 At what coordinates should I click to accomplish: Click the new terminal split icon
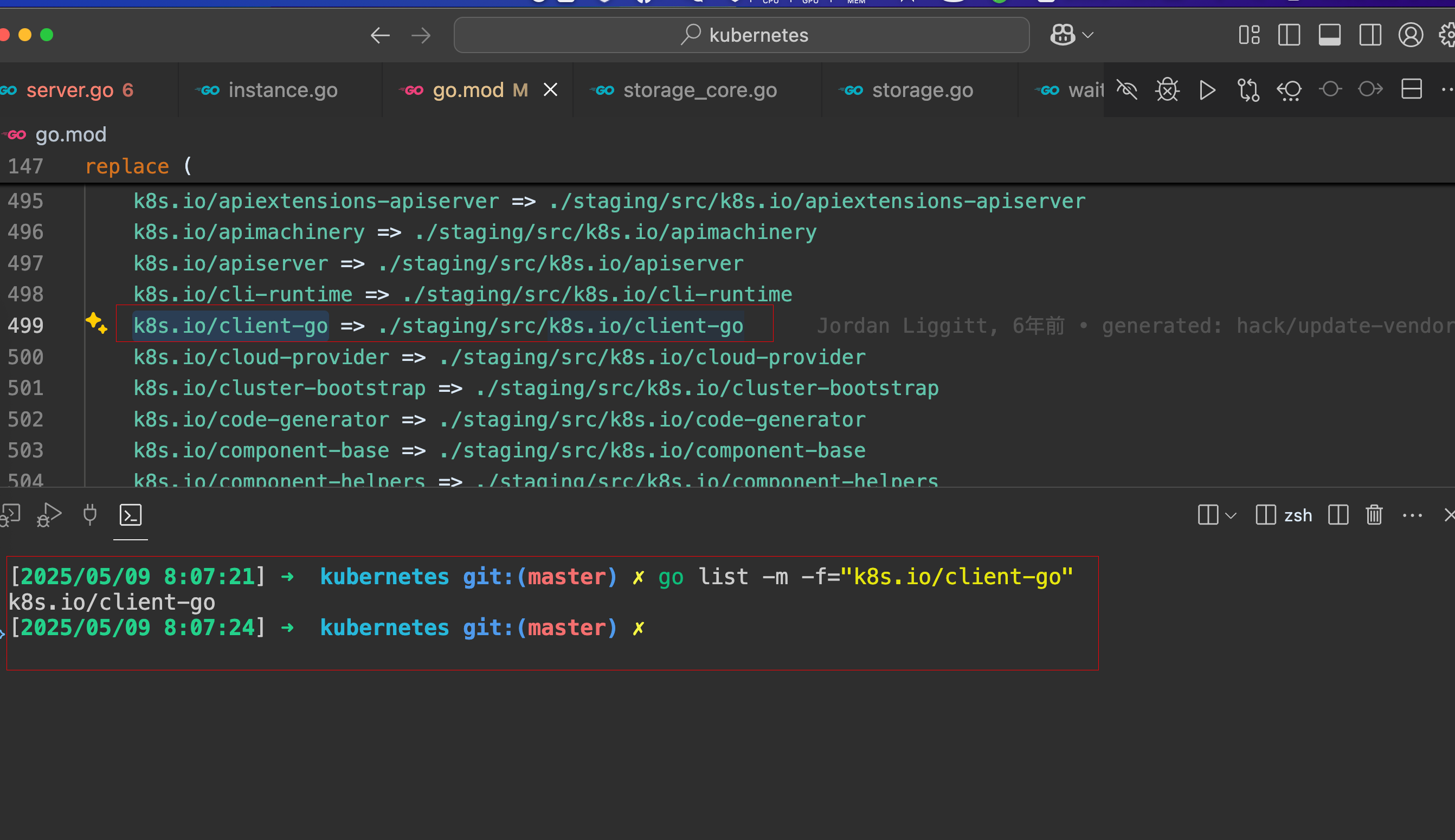coord(1207,515)
